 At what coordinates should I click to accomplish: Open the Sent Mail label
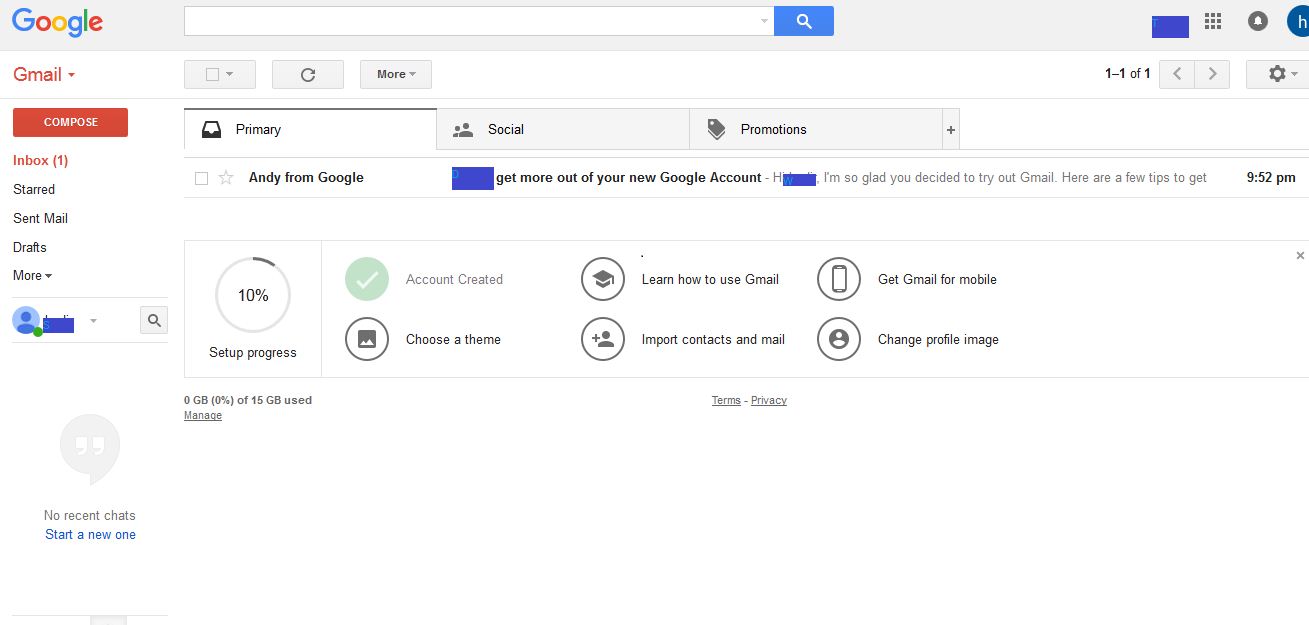[x=40, y=218]
